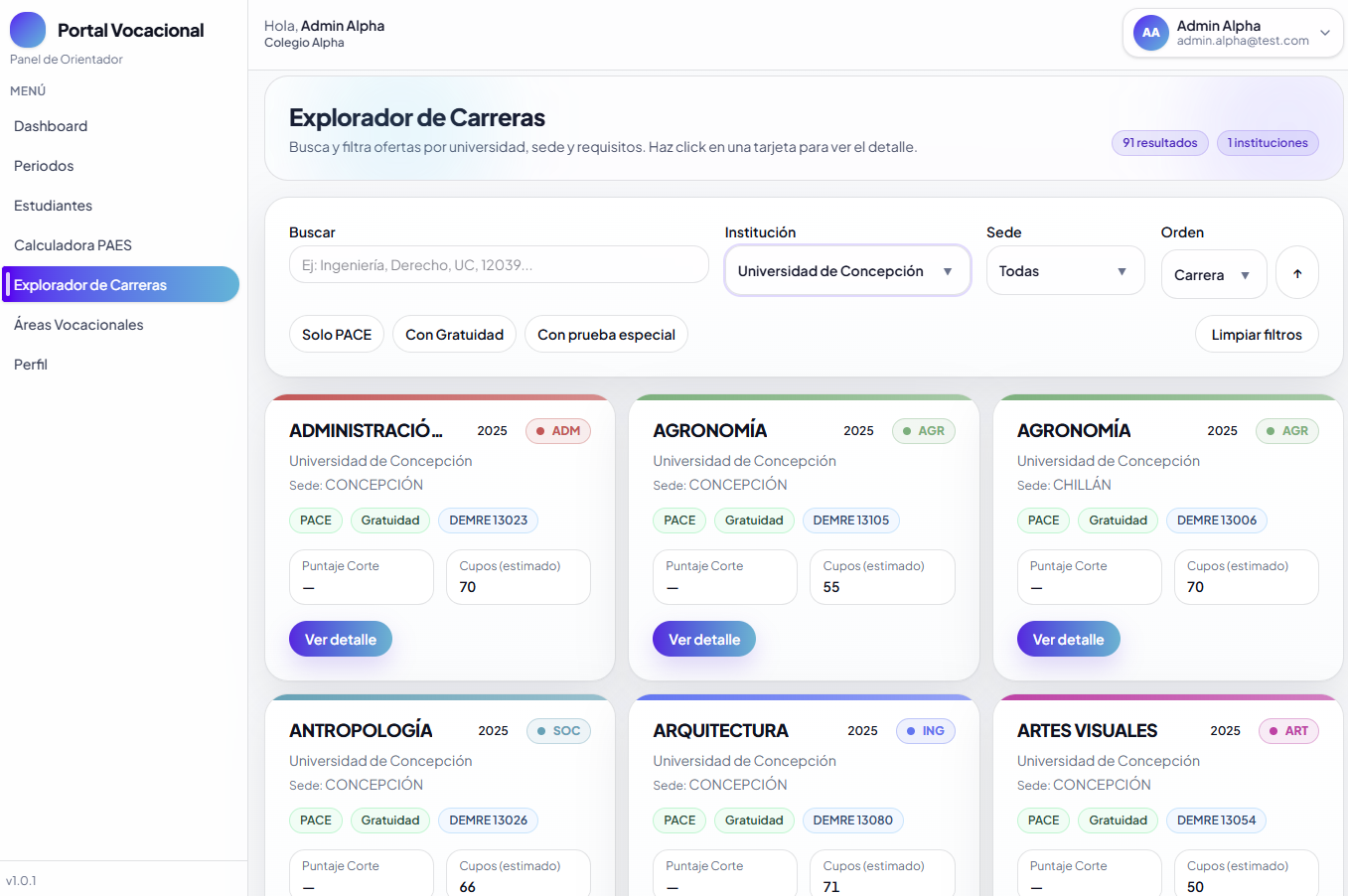Click Ver detalle on the Agronomía Chillán card
Viewport: 1348px width, 896px height.
(x=1068, y=639)
